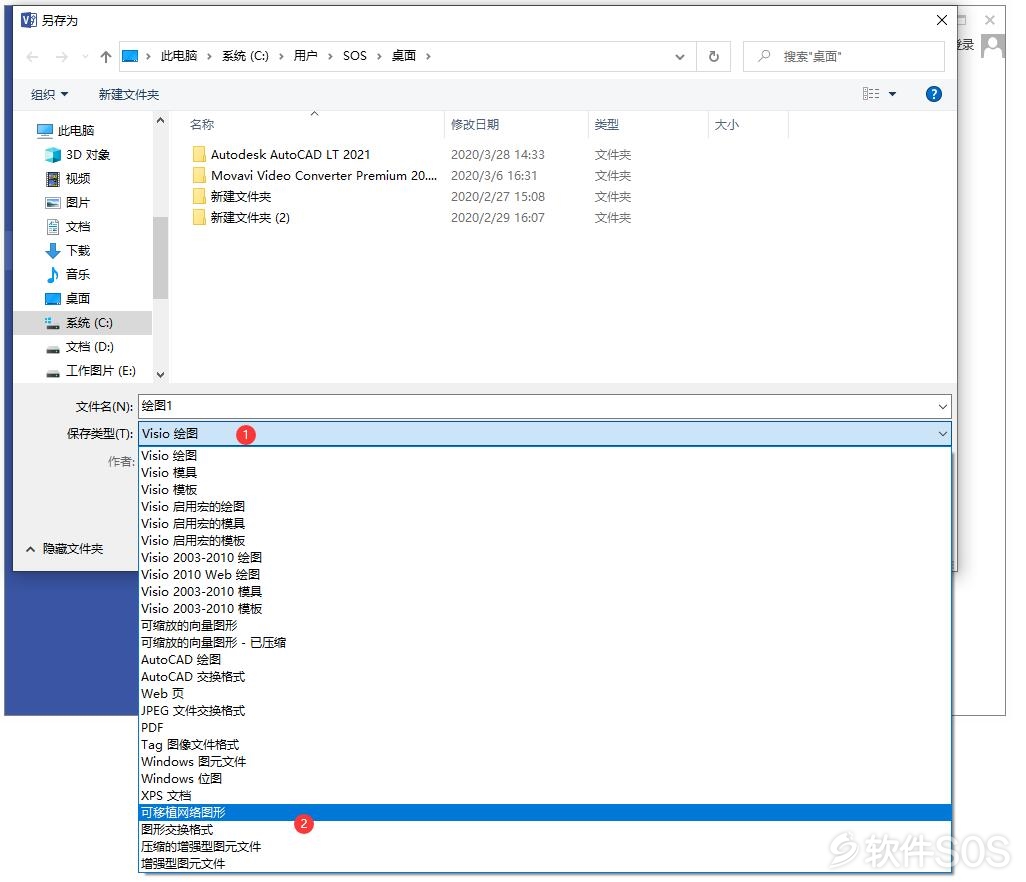Open 文档 (D:) drive

[x=90, y=347]
